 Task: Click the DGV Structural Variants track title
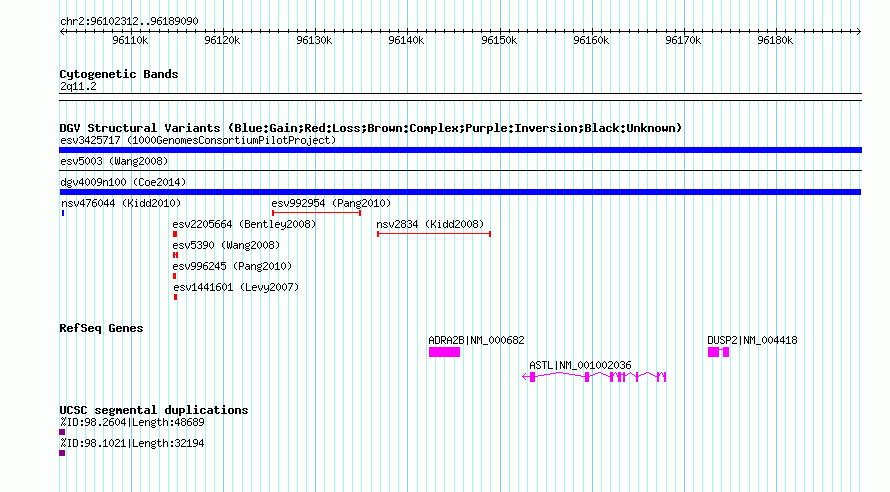point(371,128)
